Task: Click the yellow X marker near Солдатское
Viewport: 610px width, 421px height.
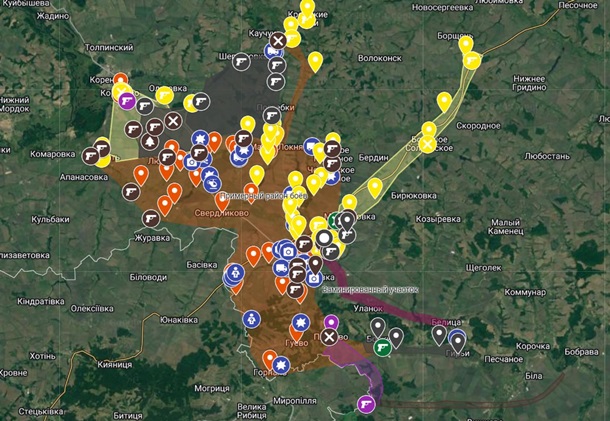Action: pos(427,143)
